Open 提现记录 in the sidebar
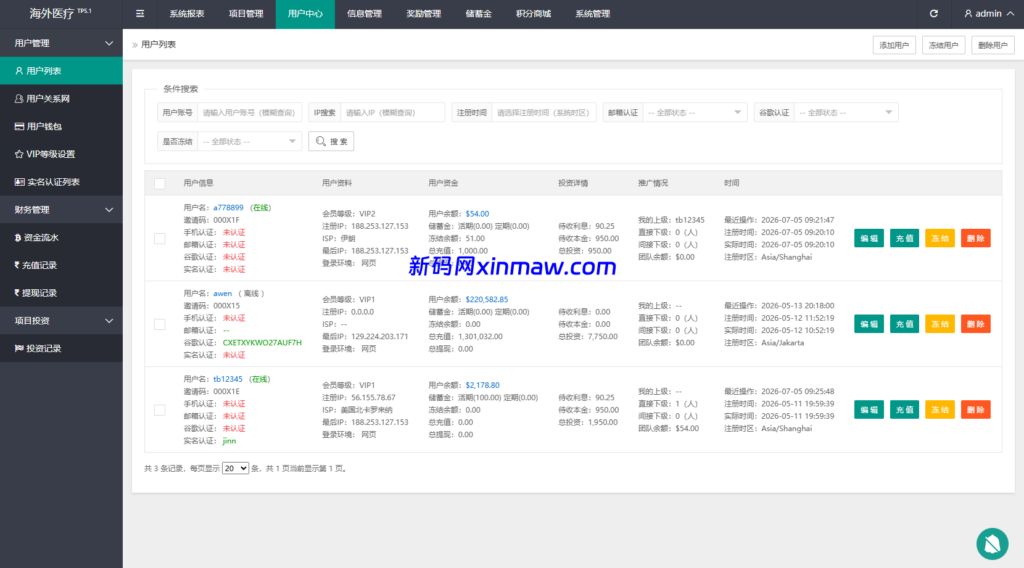Image resolution: width=1024 pixels, height=568 pixels. tap(61, 293)
